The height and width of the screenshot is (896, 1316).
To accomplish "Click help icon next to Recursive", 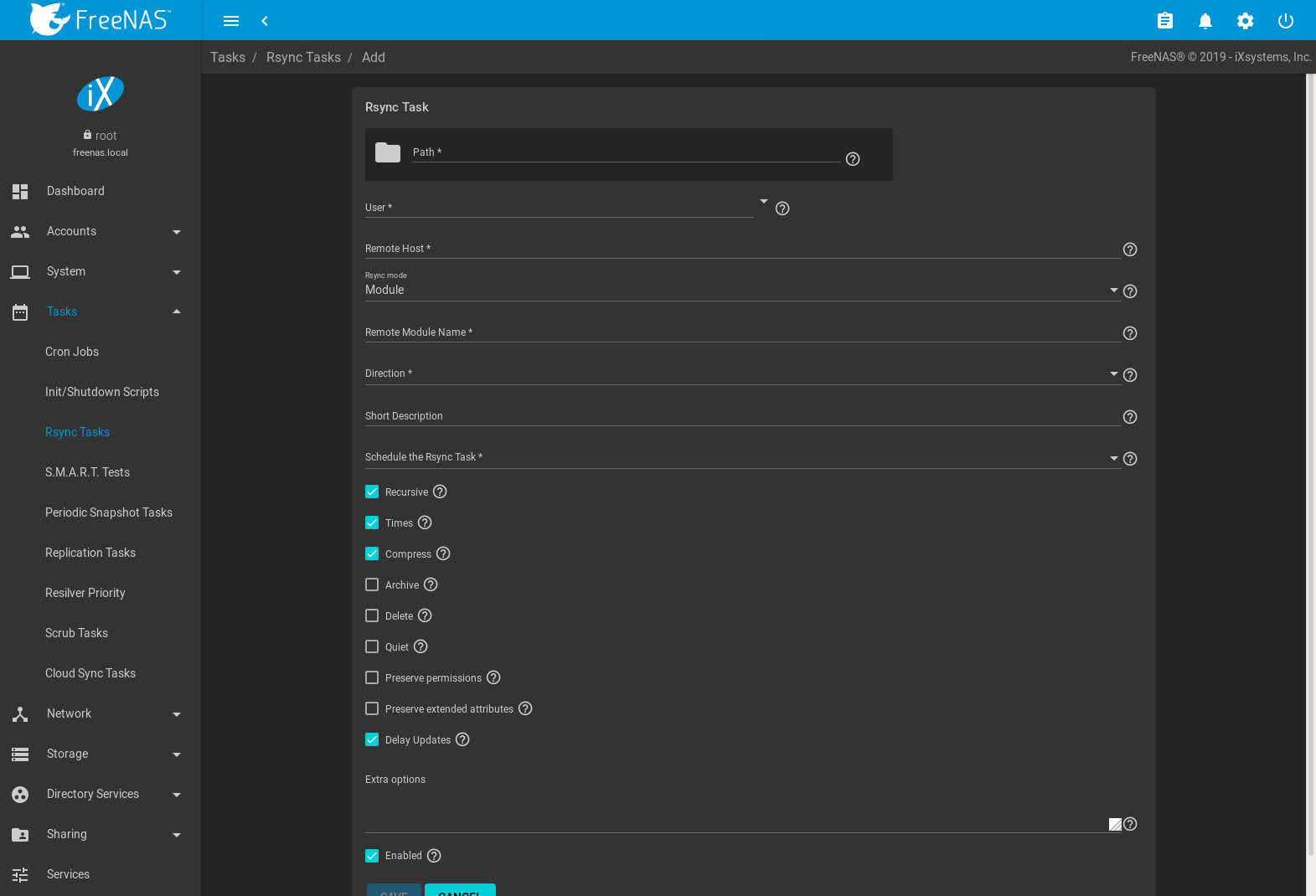I will click(x=440, y=492).
